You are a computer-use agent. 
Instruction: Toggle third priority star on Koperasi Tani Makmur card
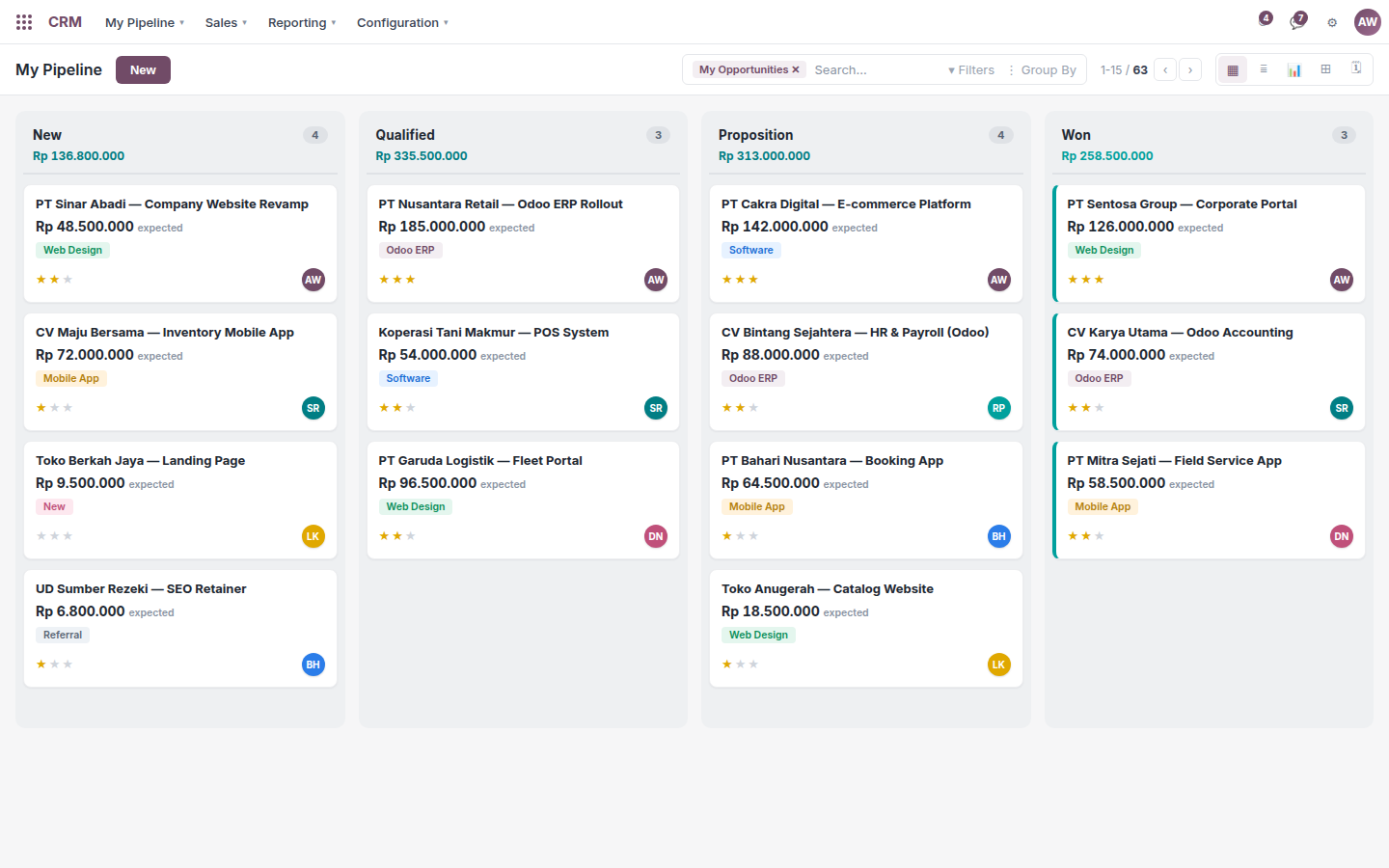click(x=411, y=408)
